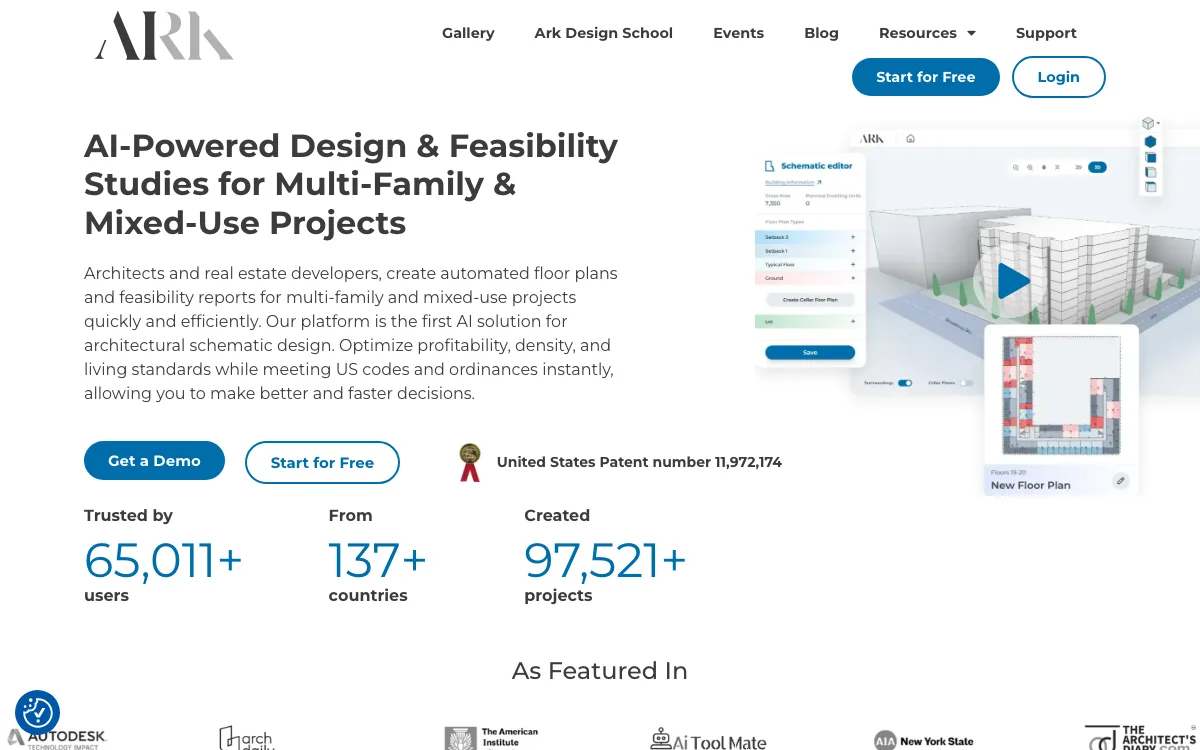
Task: Toggle the Cellar Floors switch
Action: pyautogui.click(x=967, y=383)
